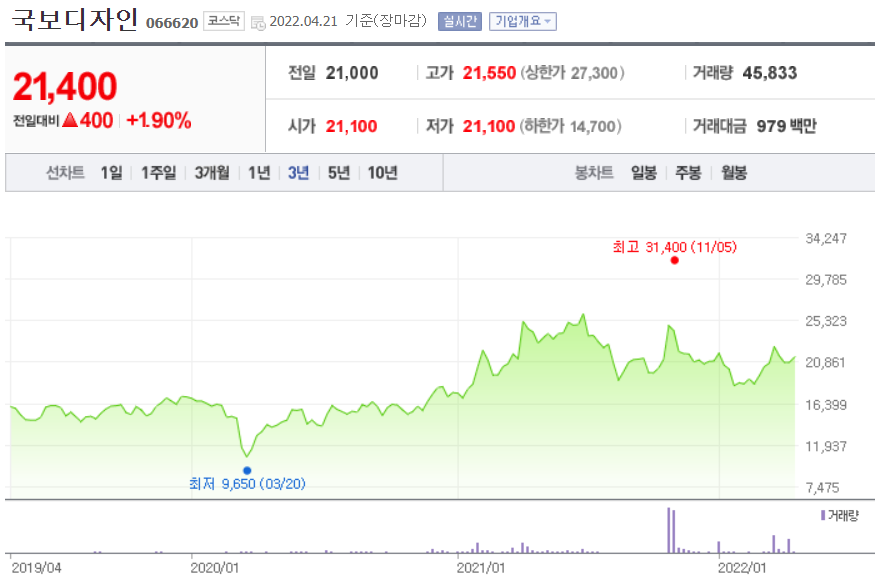Image resolution: width=875 pixels, height=586 pixels.
Task: Select the 1년 line chart tab
Action: pyautogui.click(x=259, y=173)
